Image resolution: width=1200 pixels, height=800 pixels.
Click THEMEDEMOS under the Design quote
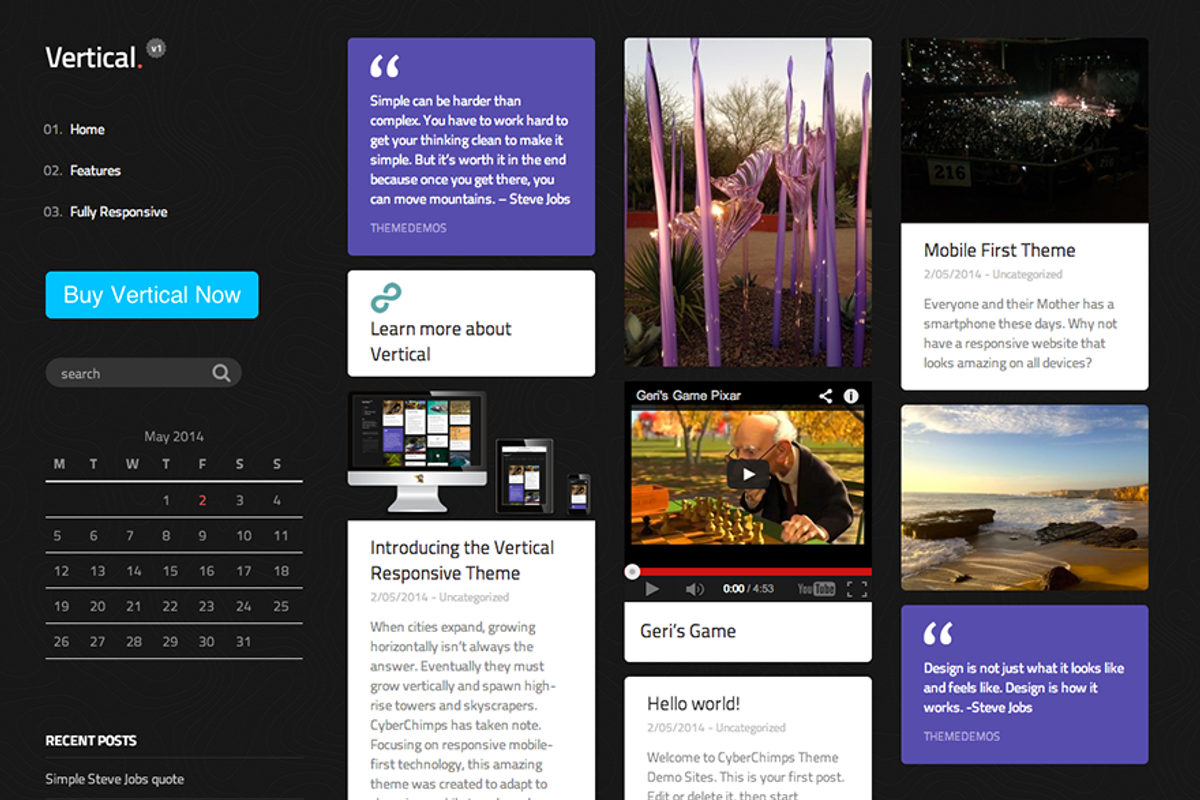coord(962,736)
